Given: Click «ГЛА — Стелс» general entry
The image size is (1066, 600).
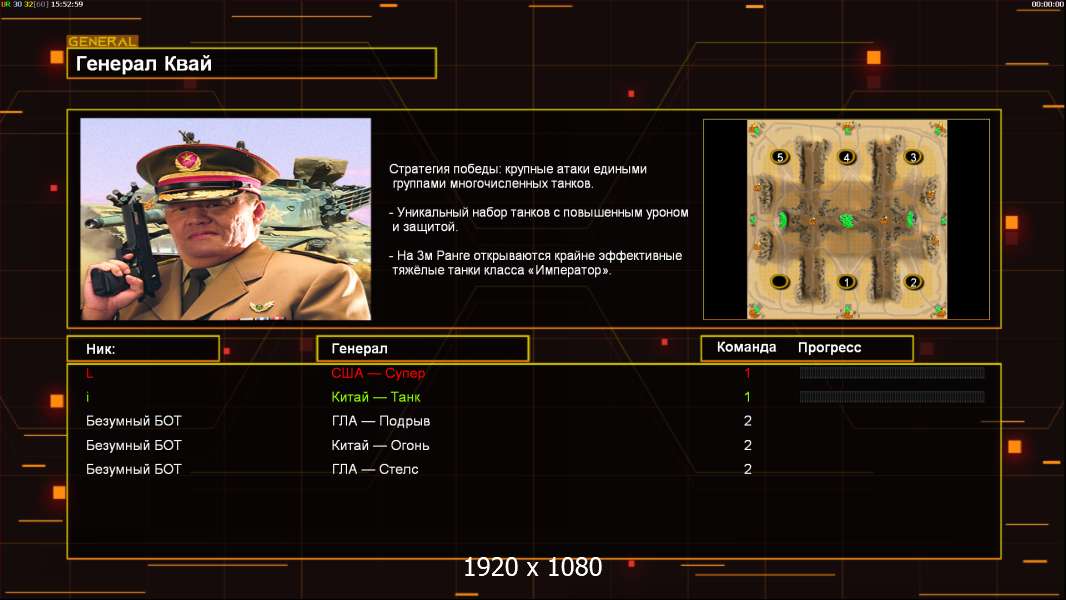Looking at the screenshot, I should click(x=375, y=469).
